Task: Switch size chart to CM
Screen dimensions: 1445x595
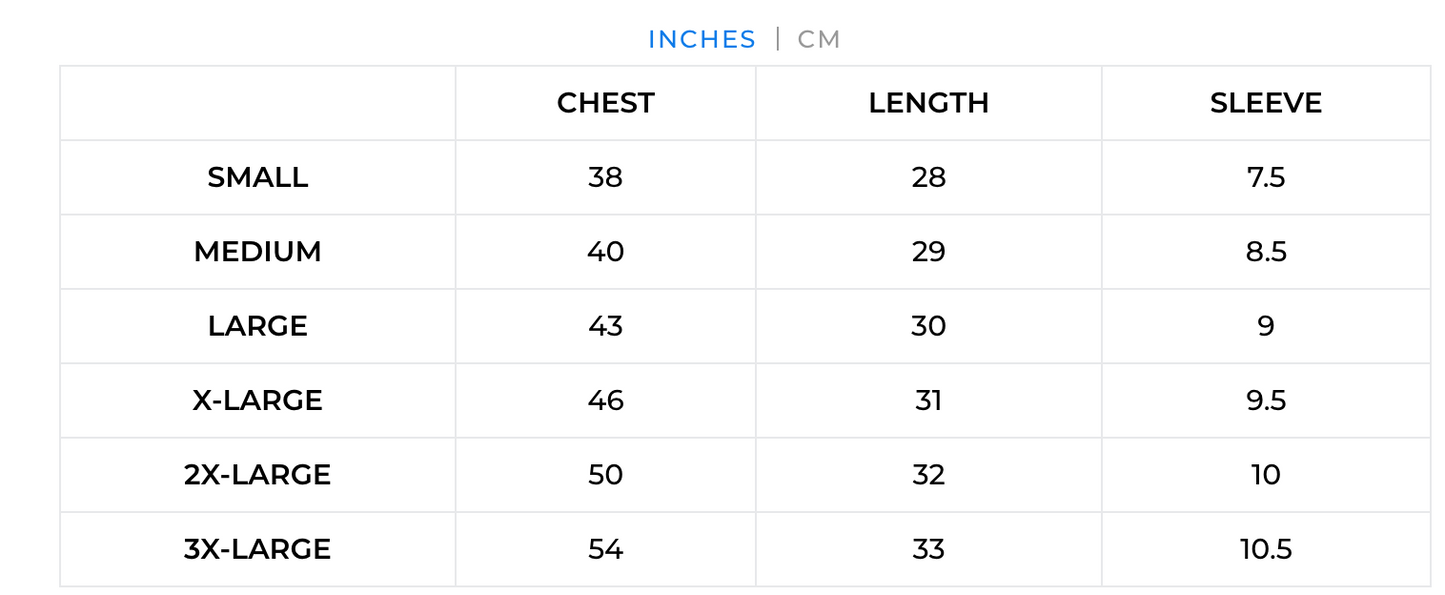Action: click(x=819, y=39)
